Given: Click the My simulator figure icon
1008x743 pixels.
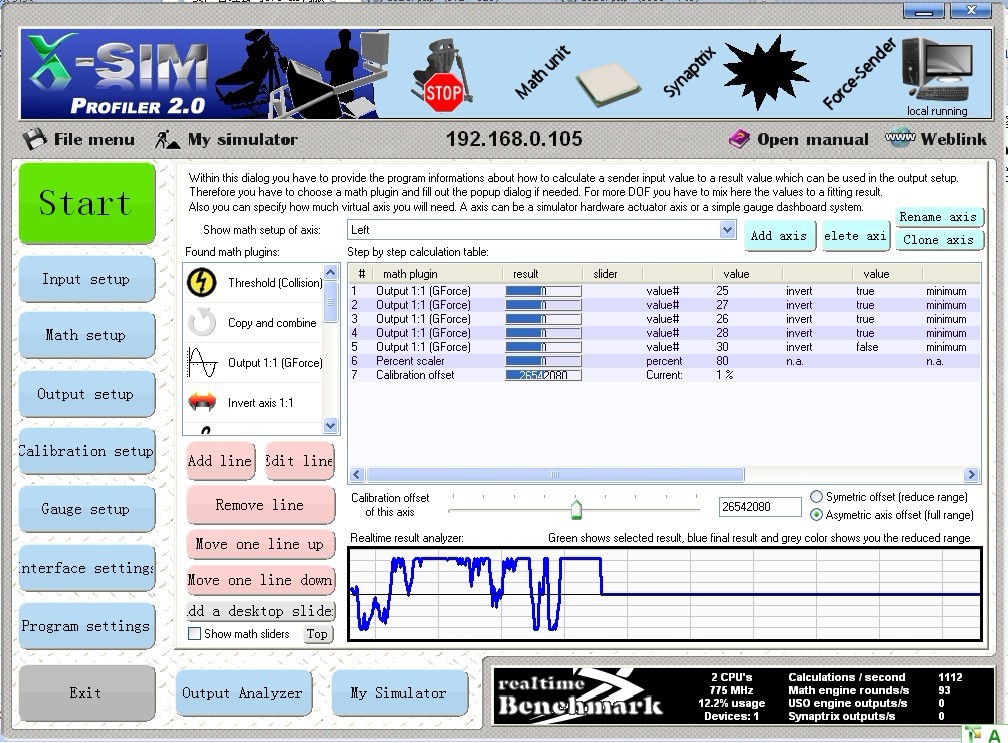Looking at the screenshot, I should pyautogui.click(x=167, y=139).
